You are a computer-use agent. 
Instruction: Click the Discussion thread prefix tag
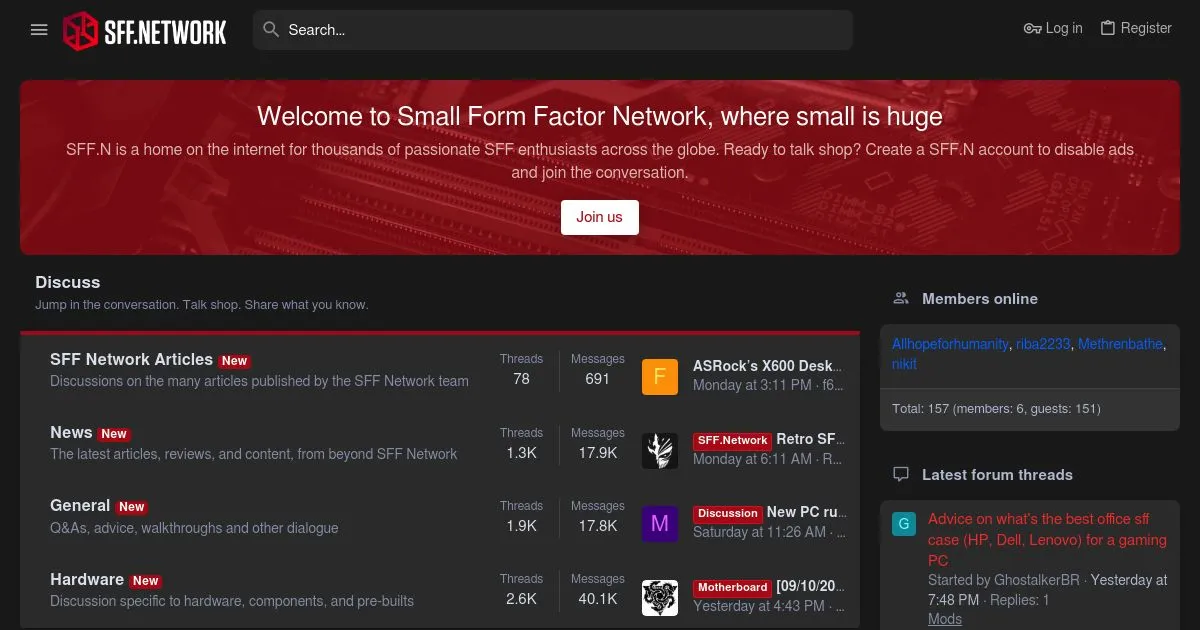(728, 513)
